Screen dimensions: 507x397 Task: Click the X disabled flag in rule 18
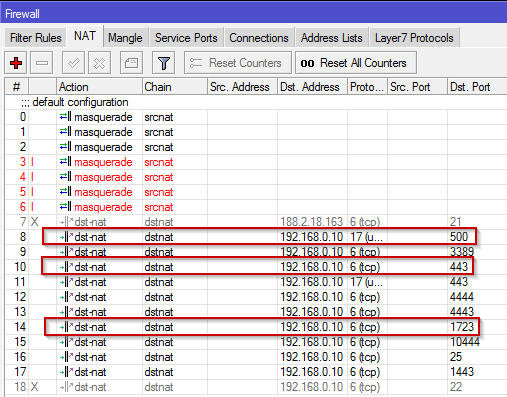pyautogui.click(x=34, y=387)
